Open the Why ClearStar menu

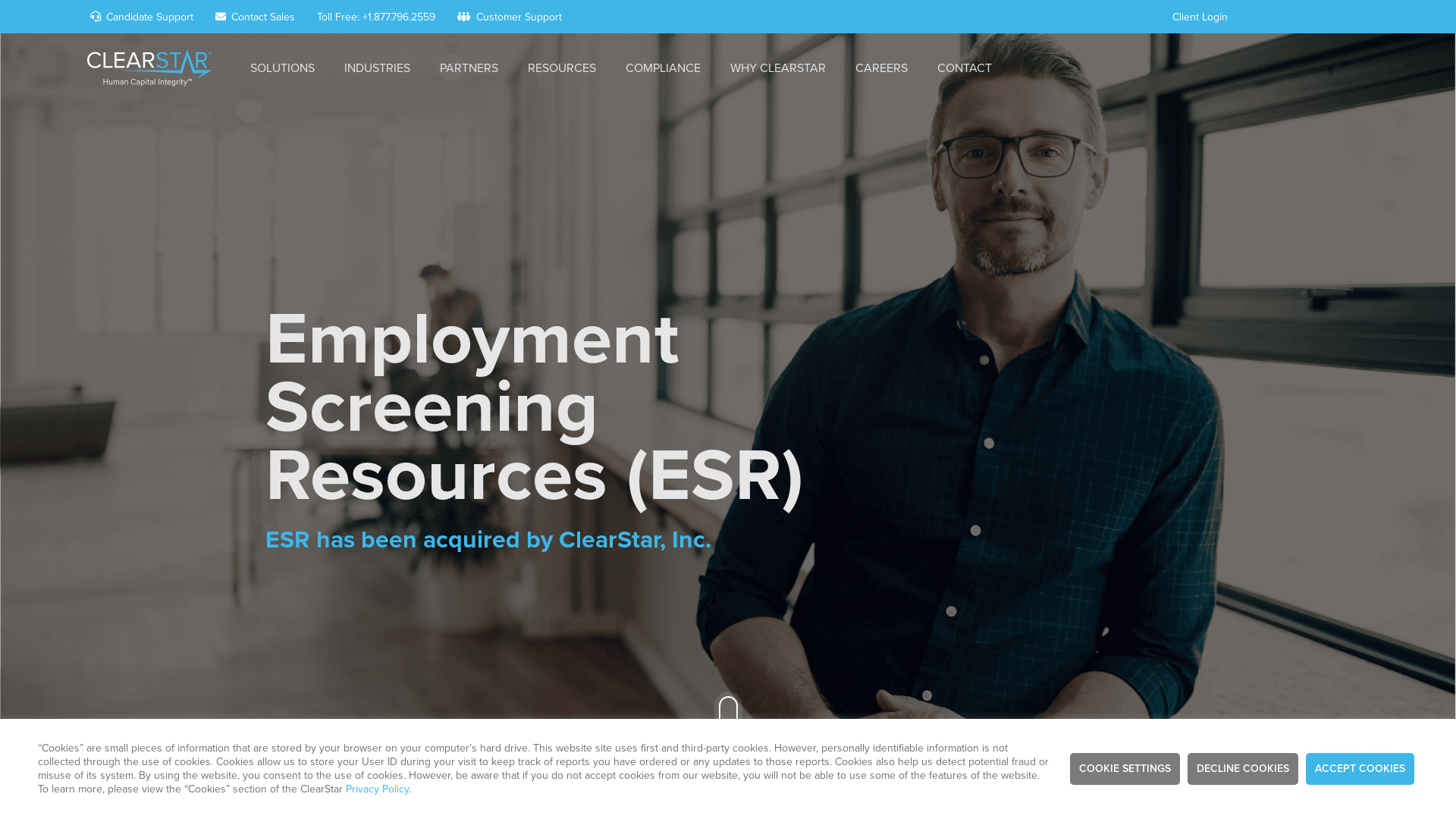(x=778, y=68)
